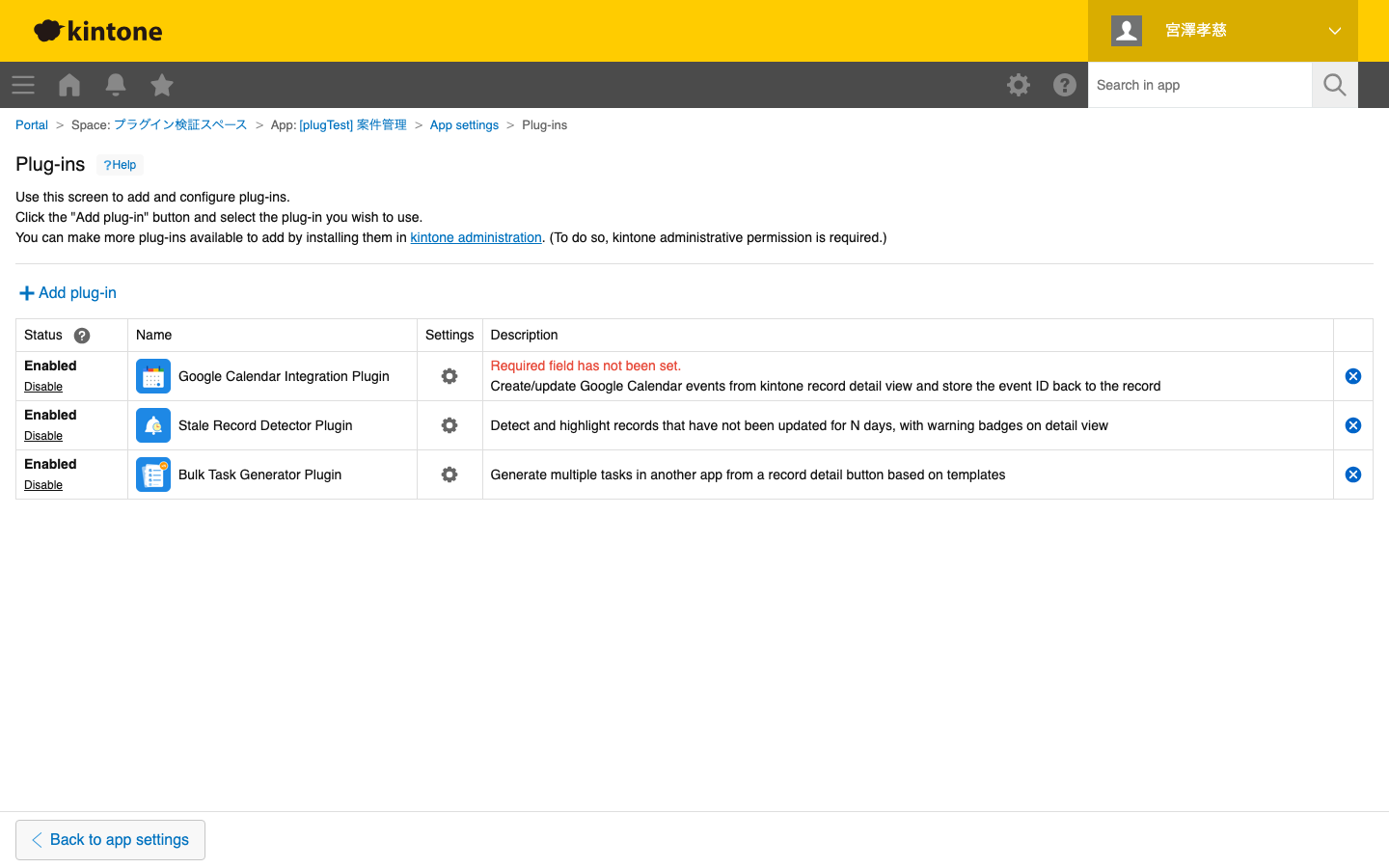Open Stale Record Detector Plugin settings gear
Image resolution: width=1389 pixels, height=868 pixels.
(x=449, y=425)
